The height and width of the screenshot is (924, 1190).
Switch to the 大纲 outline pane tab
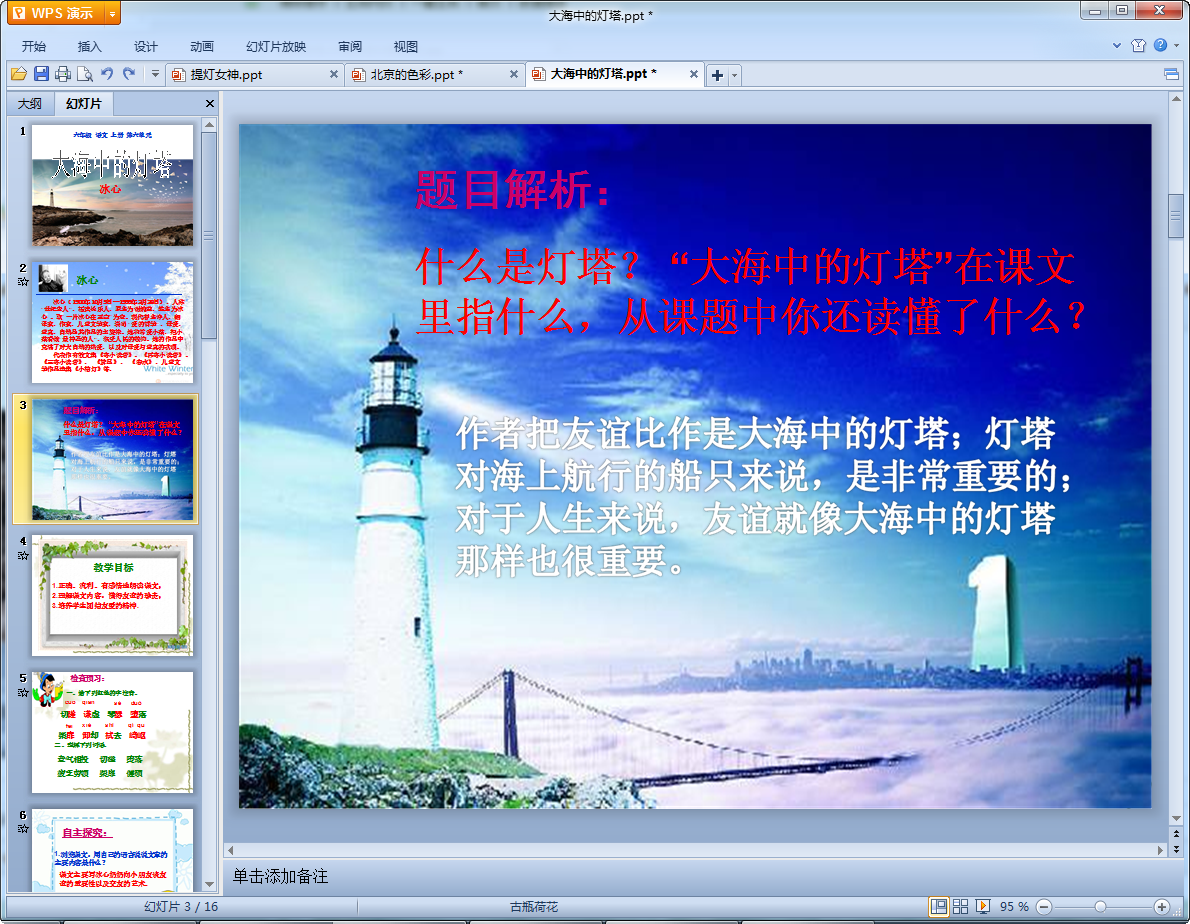(x=30, y=103)
